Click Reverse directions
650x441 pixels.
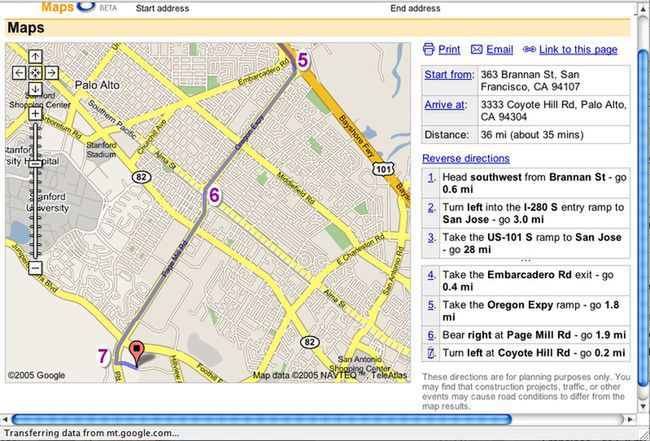[466, 158]
